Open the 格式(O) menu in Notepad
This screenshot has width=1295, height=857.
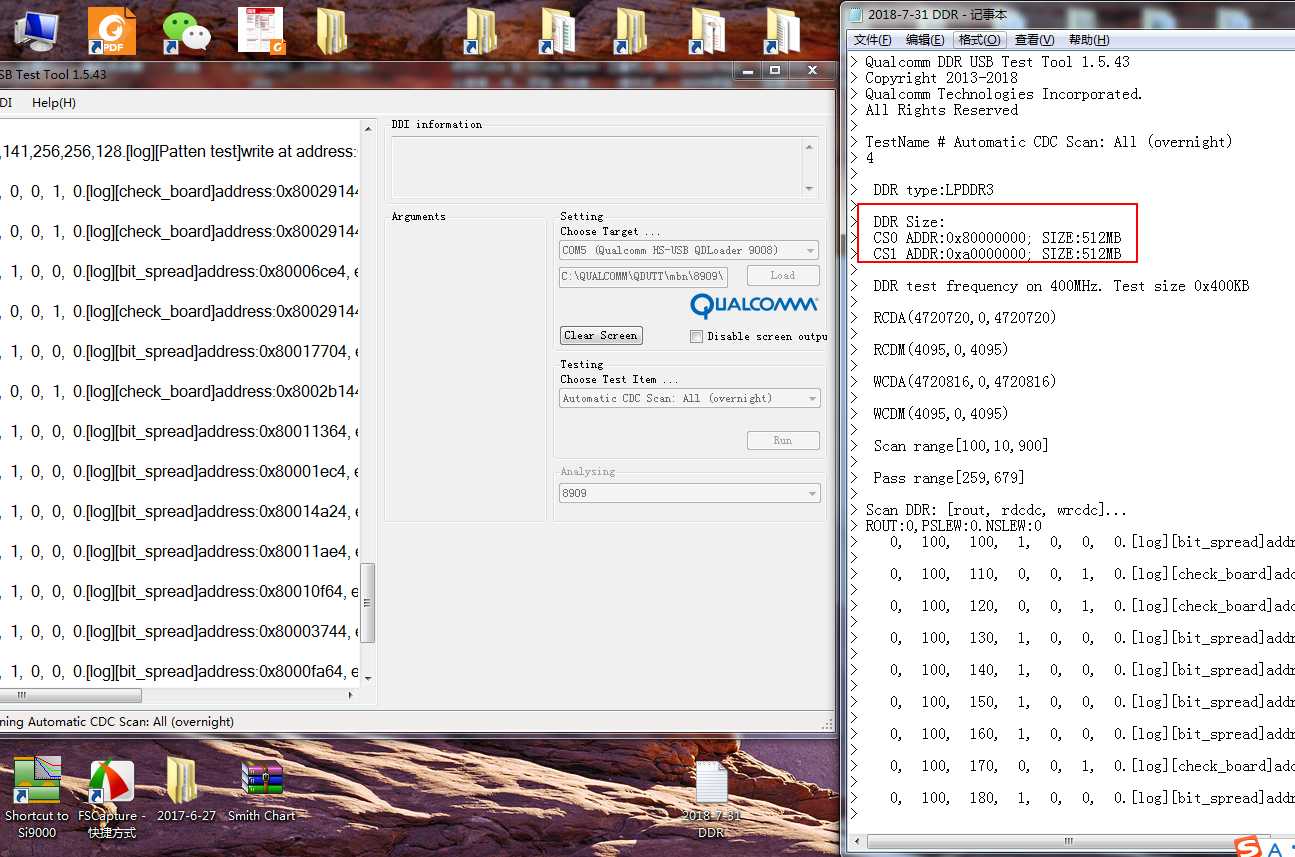pos(979,40)
